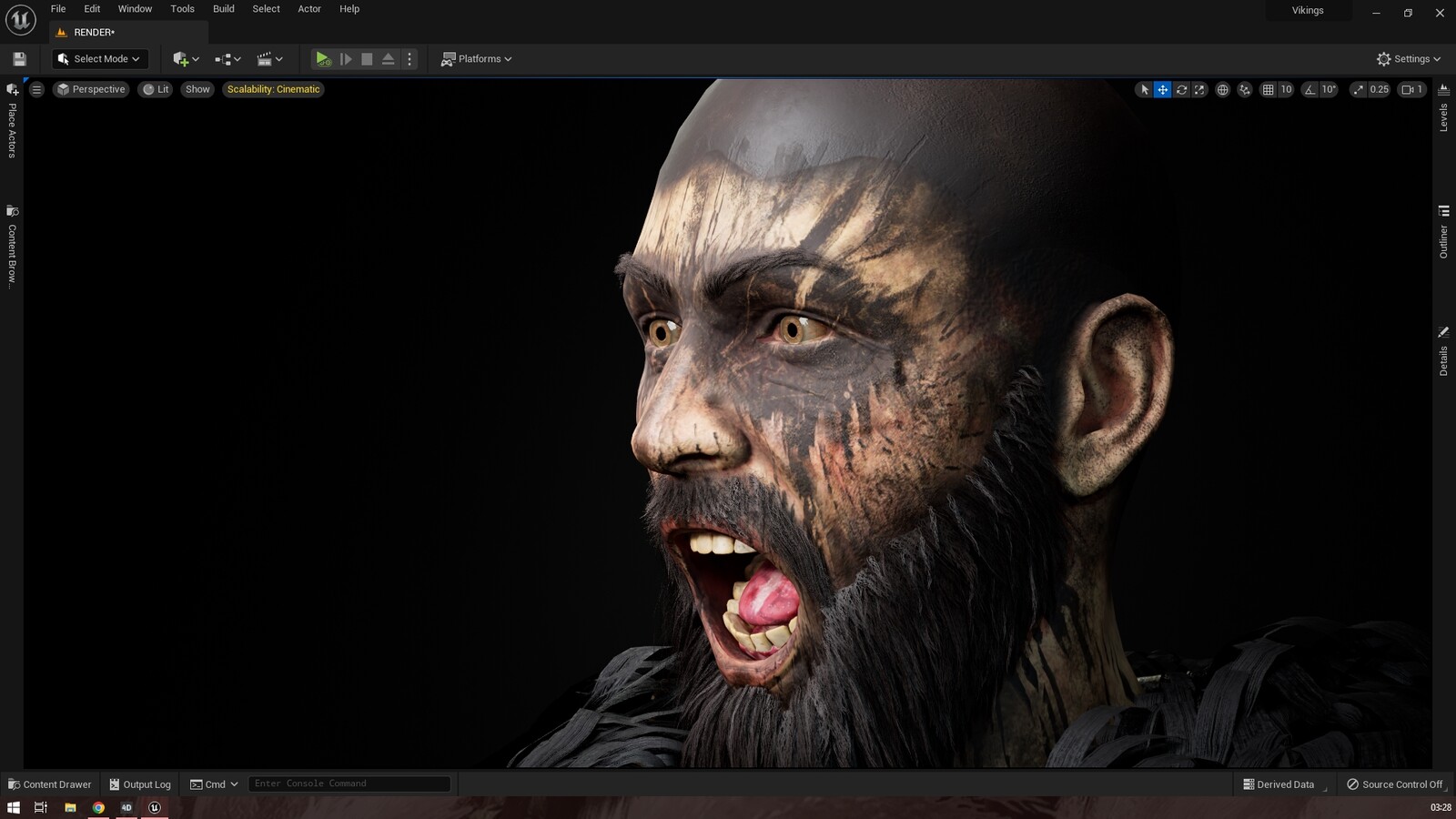This screenshot has width=1456, height=819.
Task: Click the Stop simulation button
Action: 367,59
